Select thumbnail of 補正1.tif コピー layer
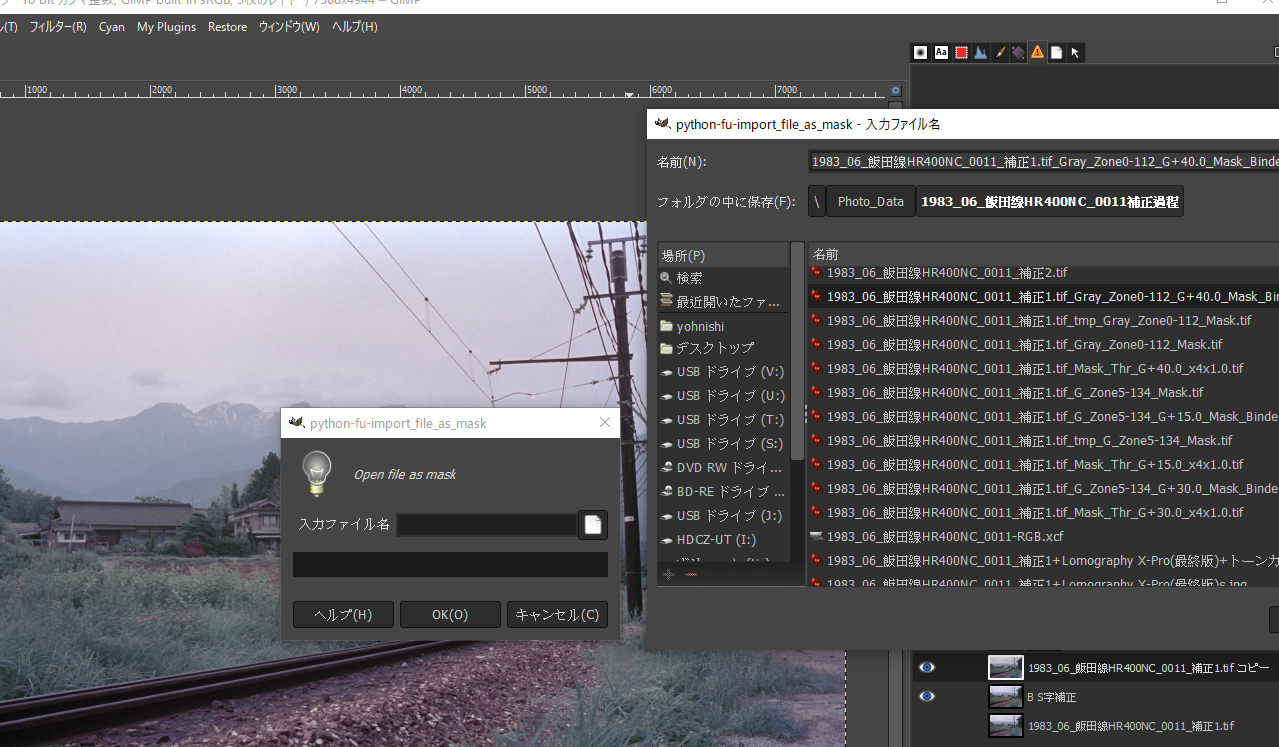Image resolution: width=1279 pixels, height=747 pixels. [1006, 667]
